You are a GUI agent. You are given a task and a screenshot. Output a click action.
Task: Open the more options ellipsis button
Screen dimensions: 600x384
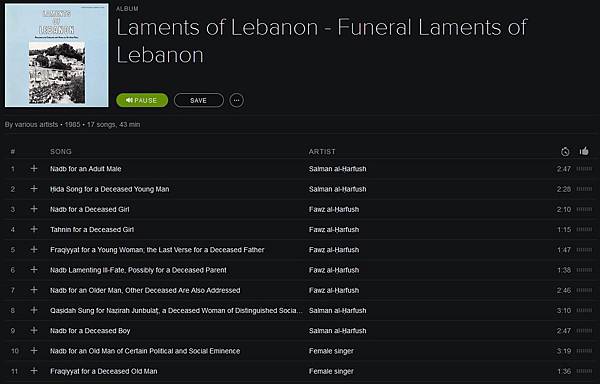click(x=236, y=100)
